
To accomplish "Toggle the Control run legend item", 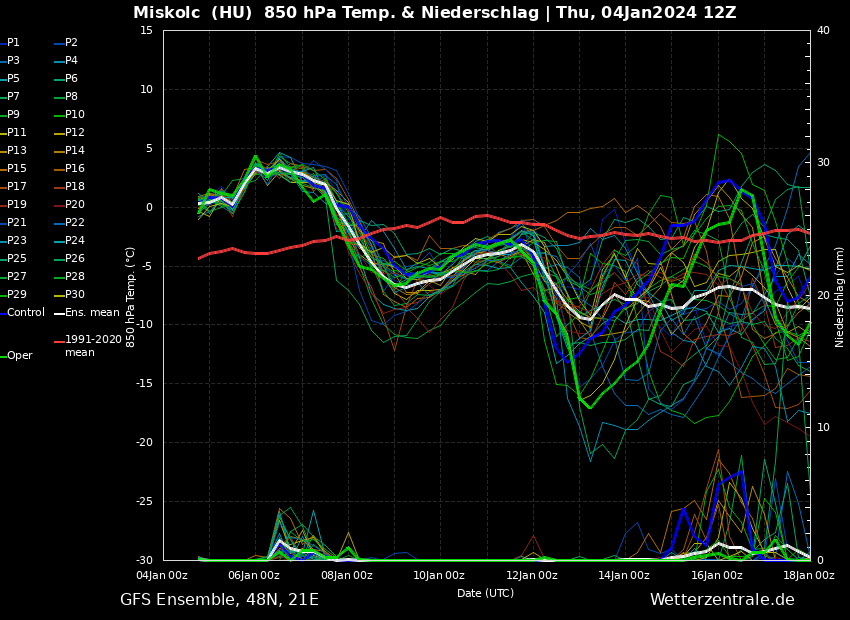I will (x=26, y=313).
